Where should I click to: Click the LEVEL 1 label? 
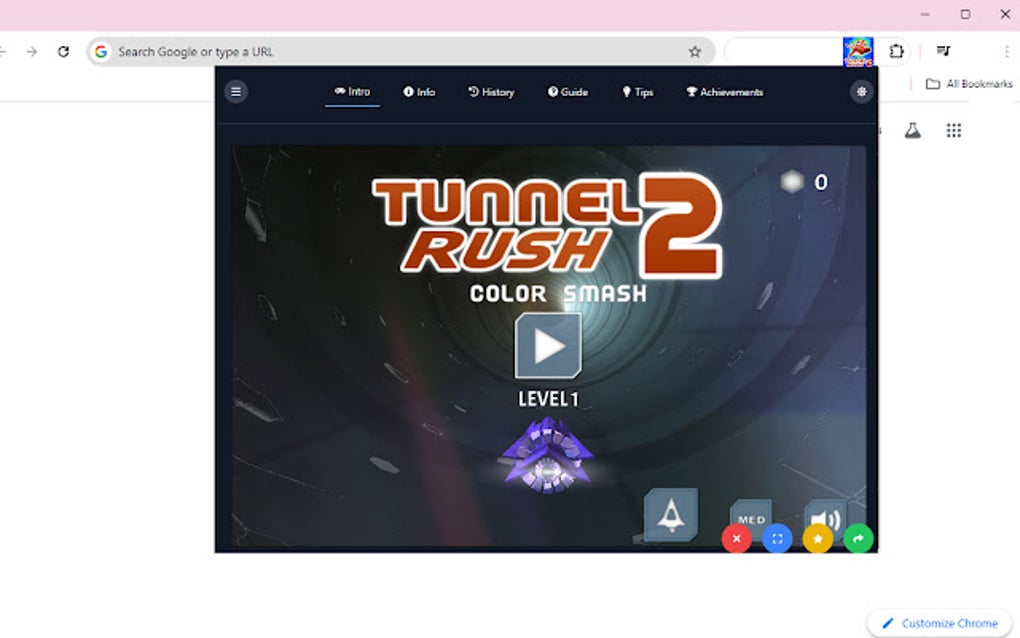tap(548, 399)
